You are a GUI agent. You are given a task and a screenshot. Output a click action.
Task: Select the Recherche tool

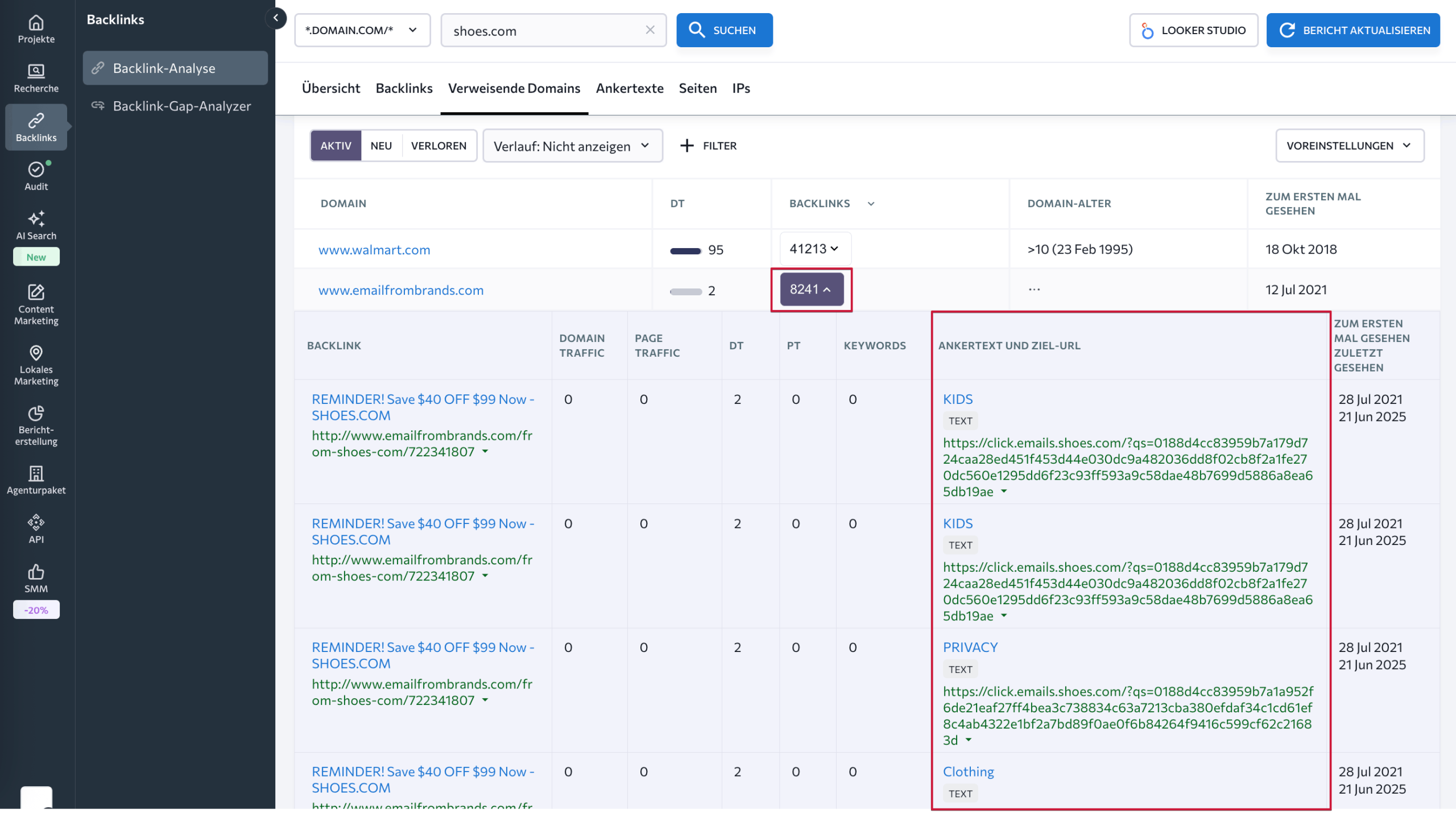pyautogui.click(x=36, y=79)
